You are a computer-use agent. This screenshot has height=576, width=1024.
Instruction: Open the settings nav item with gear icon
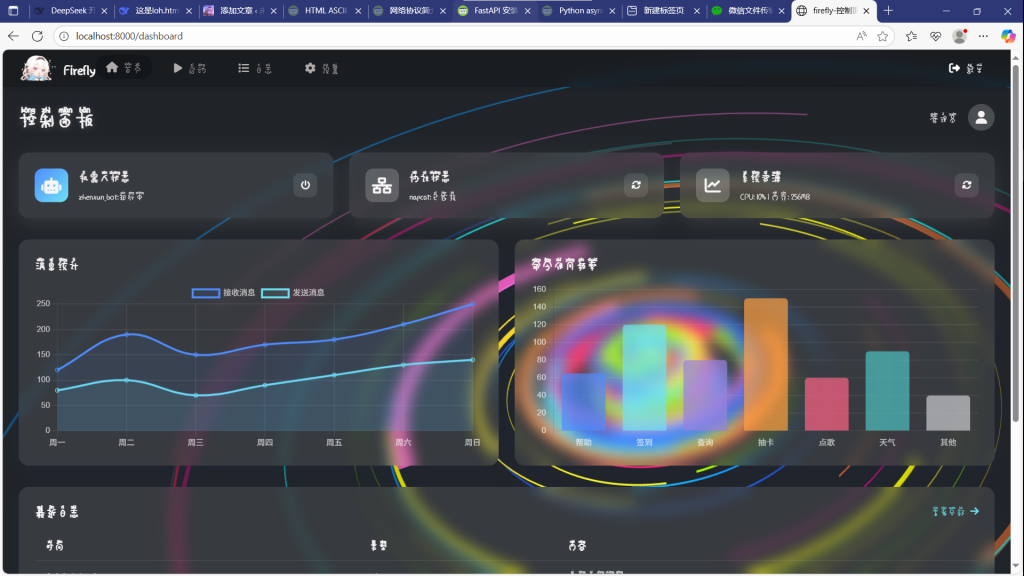321,68
